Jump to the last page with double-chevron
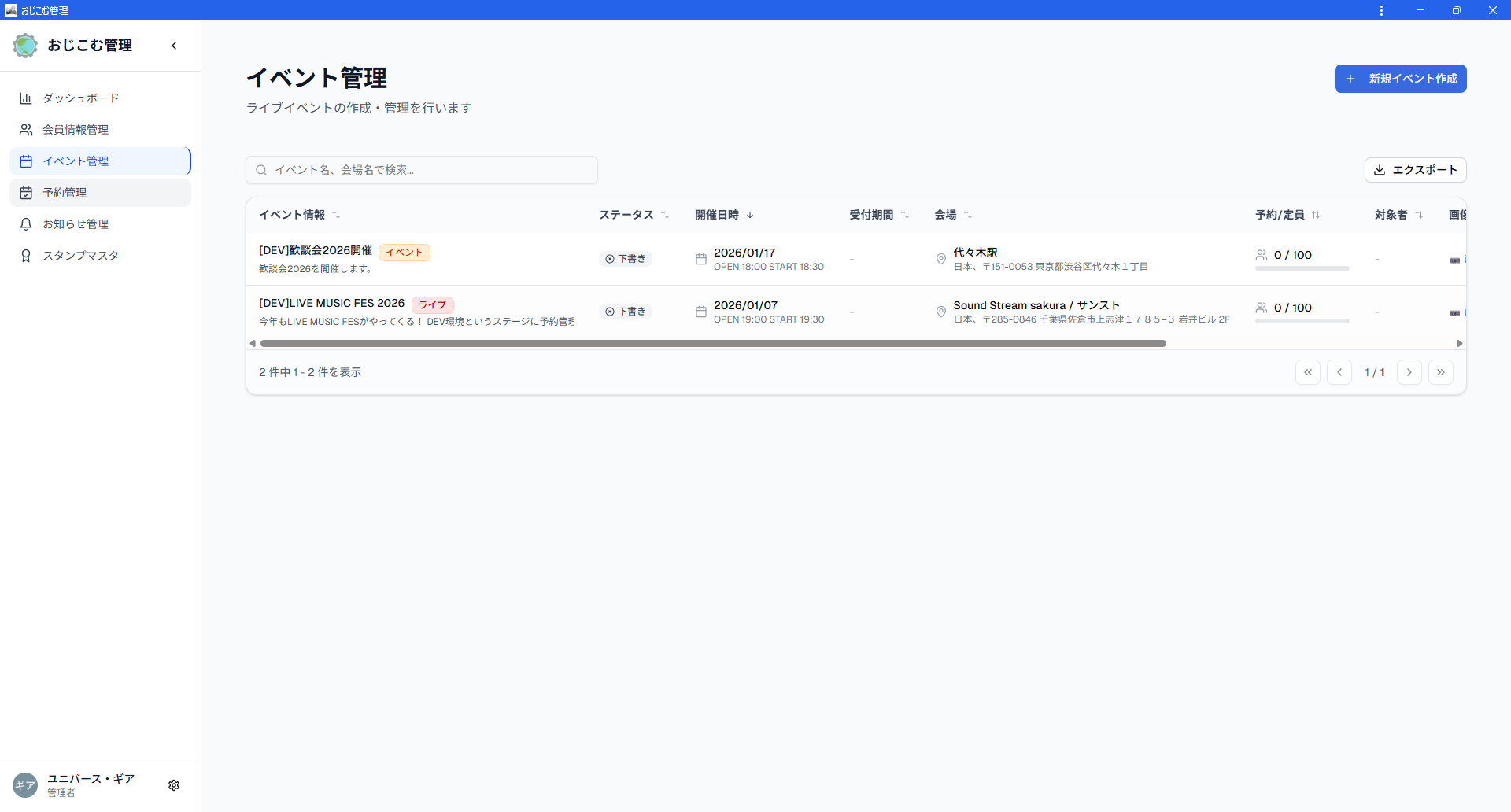Screen dimensions: 1511x812 [x=1441, y=371]
